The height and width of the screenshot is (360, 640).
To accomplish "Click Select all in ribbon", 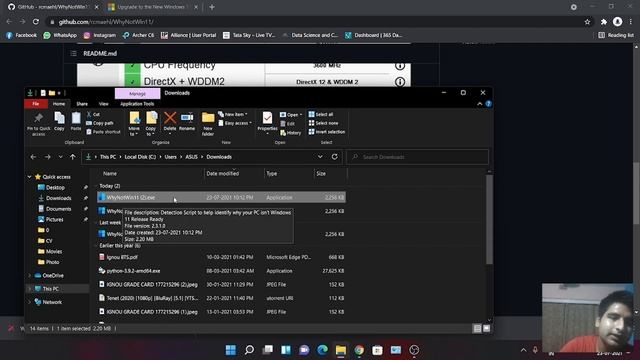I will (321, 114).
